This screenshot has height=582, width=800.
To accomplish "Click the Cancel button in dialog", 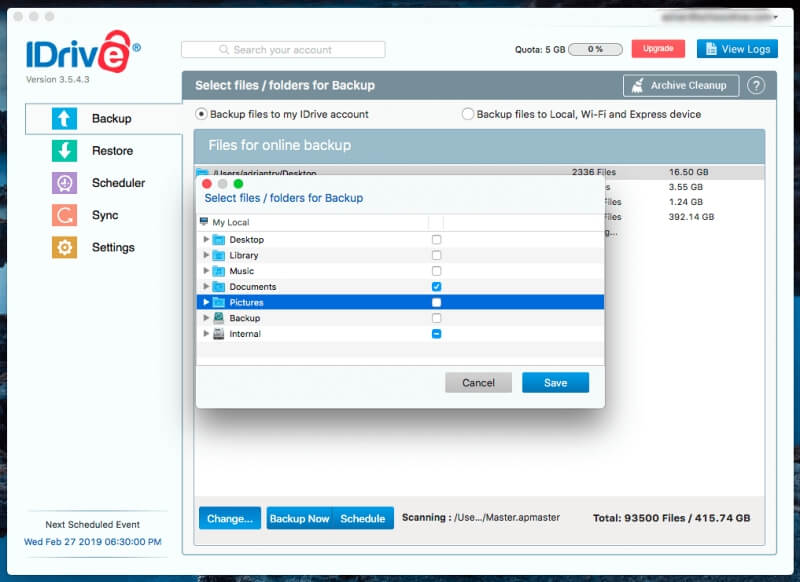I will (x=478, y=383).
